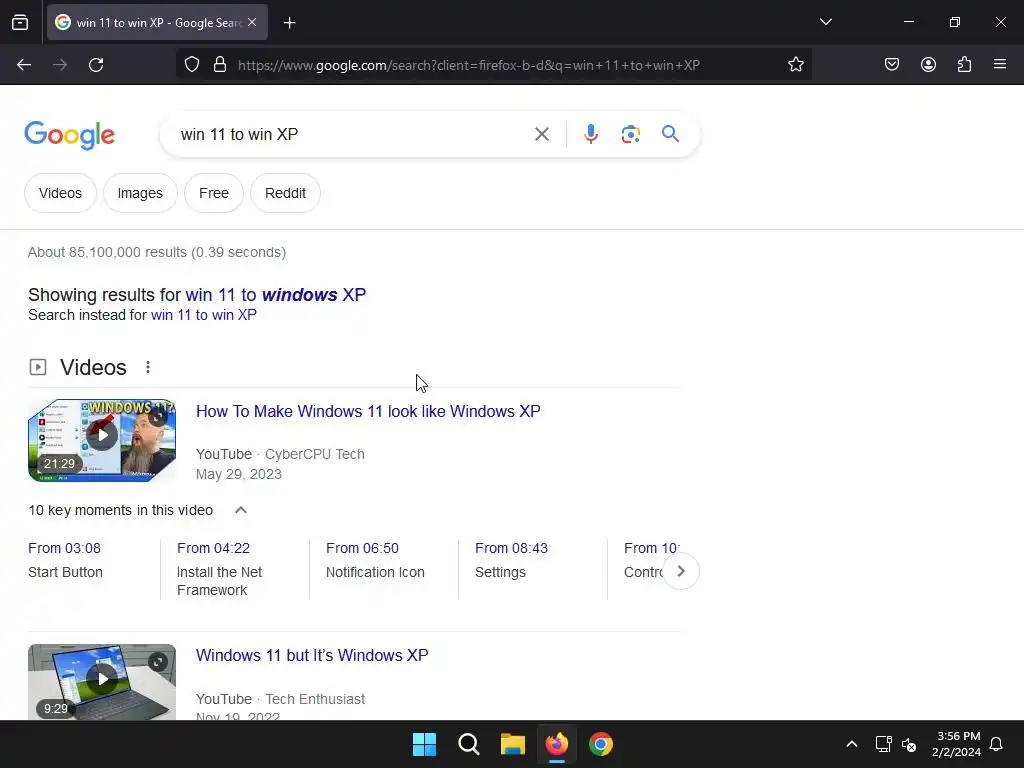Open the extensions panel
Viewport: 1024px width, 768px height.
[964, 65]
